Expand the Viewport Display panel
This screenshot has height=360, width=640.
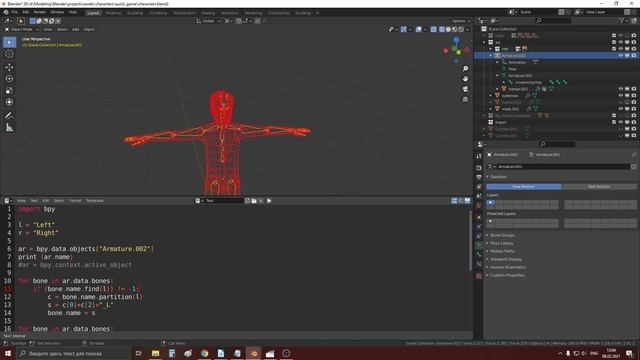pos(506,259)
